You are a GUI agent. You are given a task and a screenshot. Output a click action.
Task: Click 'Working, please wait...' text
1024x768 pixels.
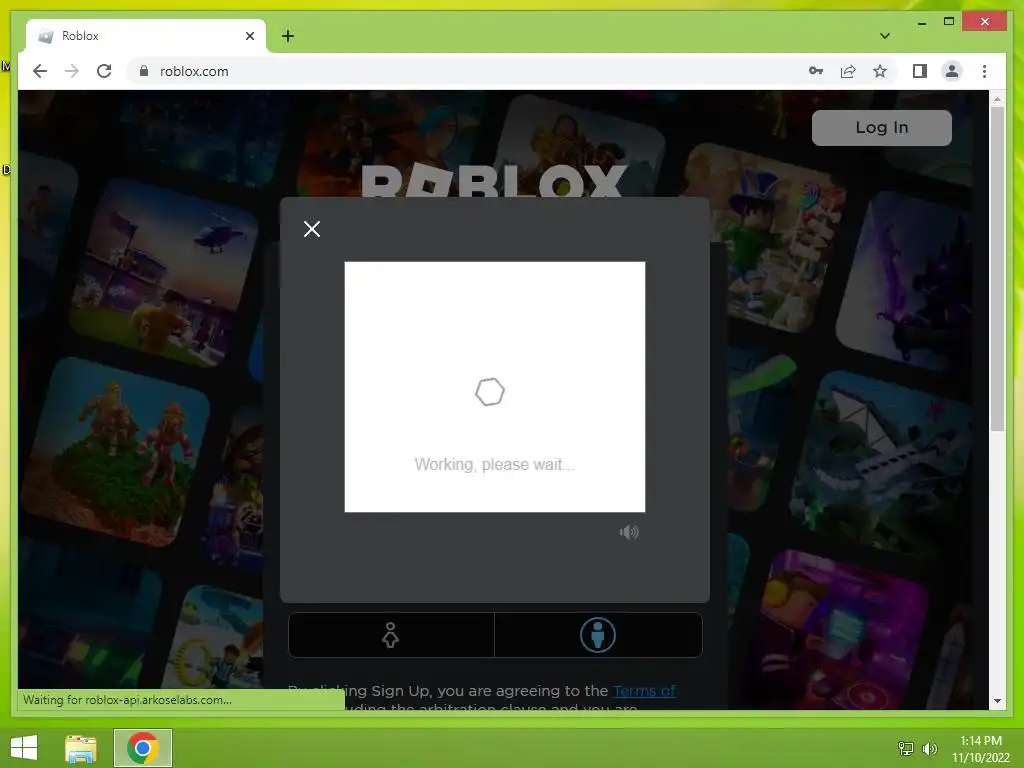(494, 464)
